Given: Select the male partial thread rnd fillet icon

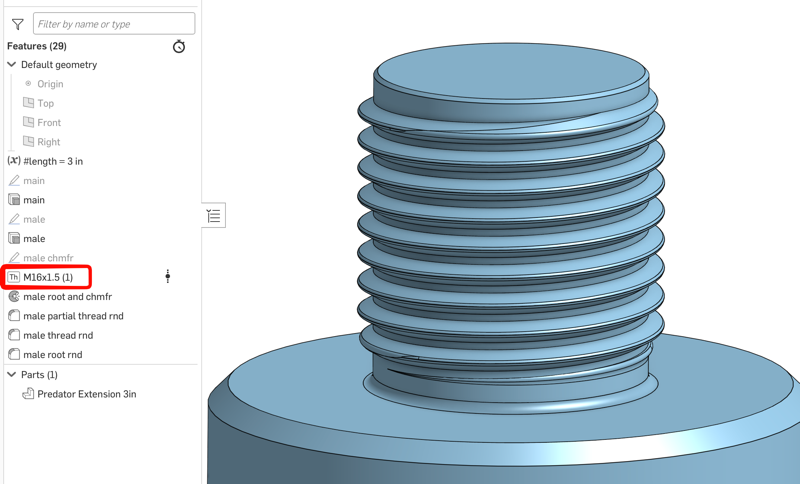Looking at the screenshot, I should click(x=14, y=316).
